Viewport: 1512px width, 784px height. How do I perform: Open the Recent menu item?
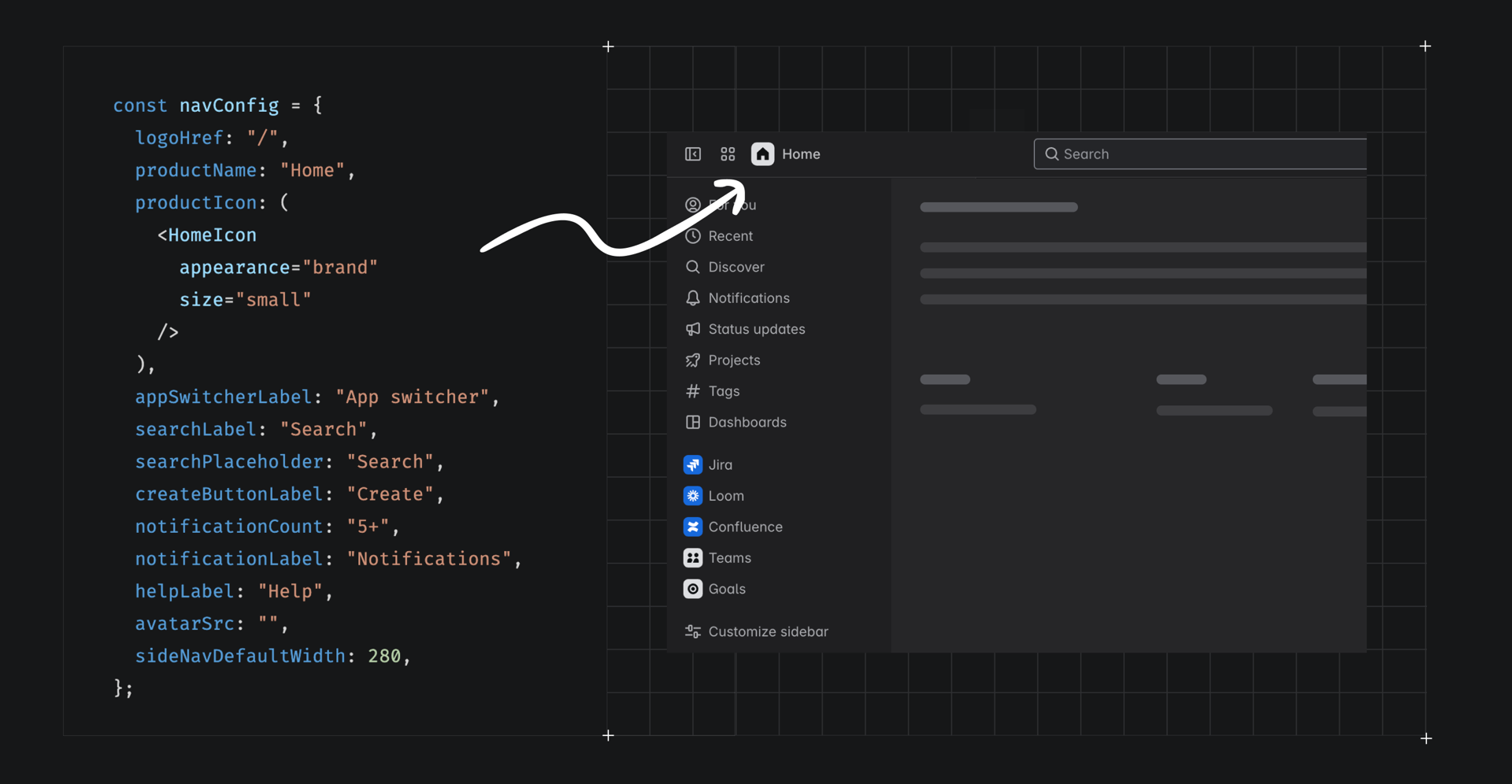pyautogui.click(x=730, y=236)
